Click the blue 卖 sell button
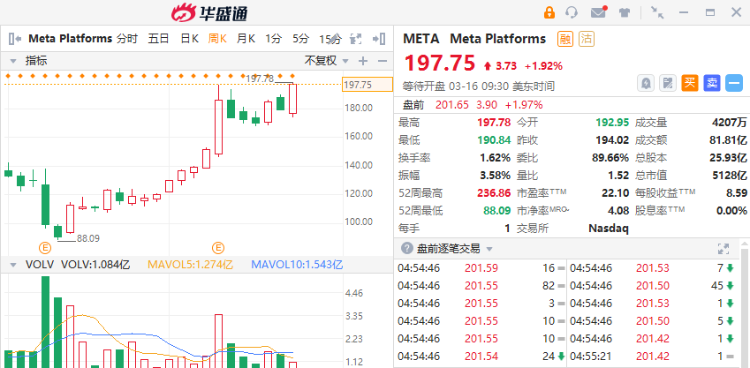 (712, 83)
